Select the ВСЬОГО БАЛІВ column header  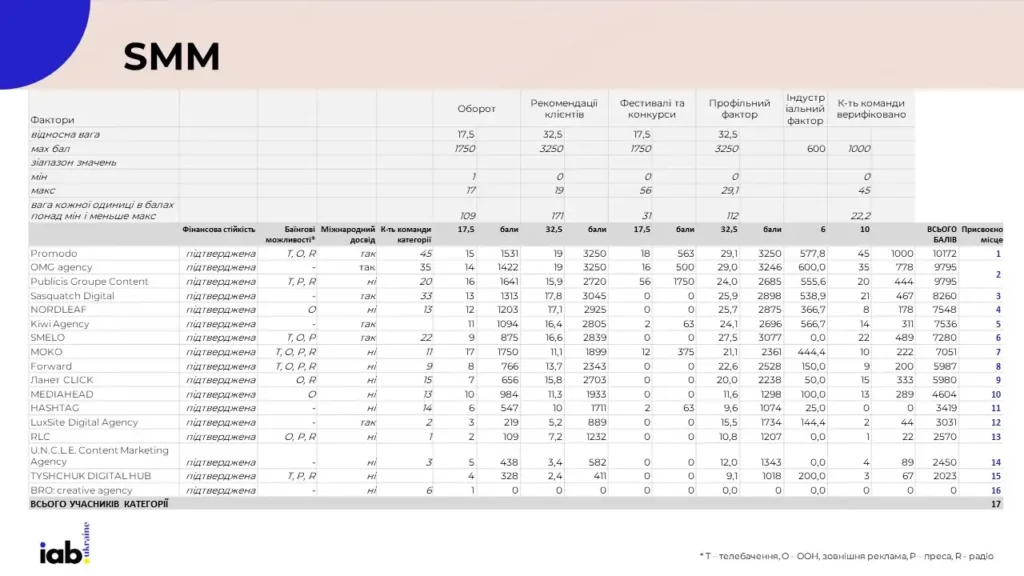click(943, 231)
